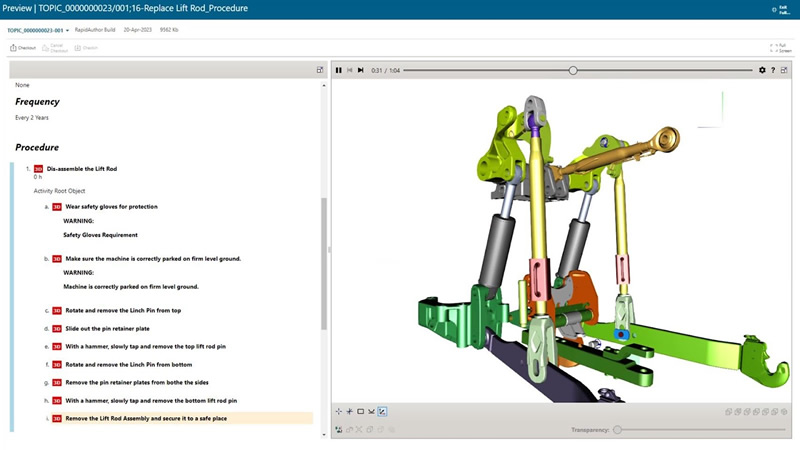
Task: Click the animation timeline seek slider handle
Action: (x=573, y=70)
